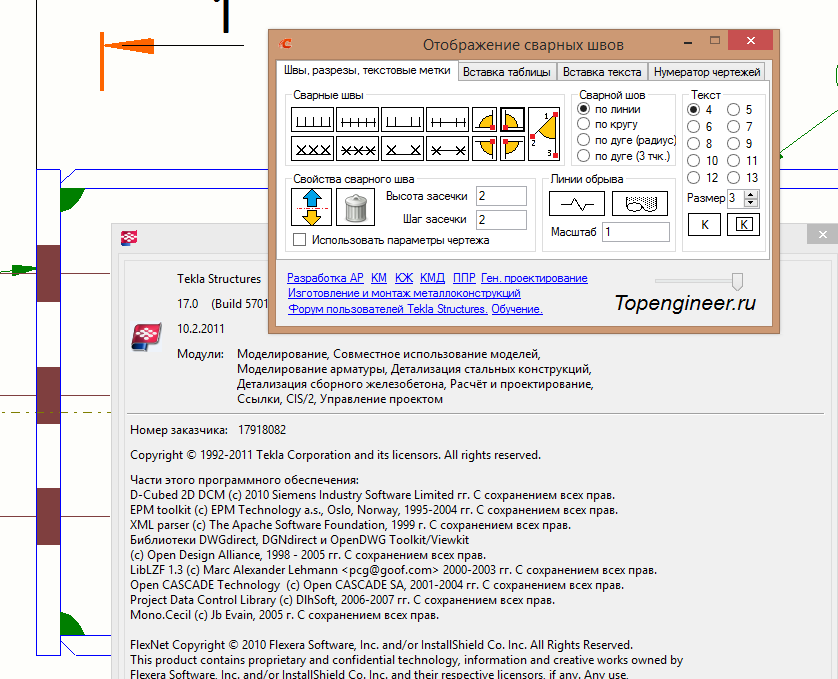
Task: Click the 'Масштаб' input field
Action: 635,232
